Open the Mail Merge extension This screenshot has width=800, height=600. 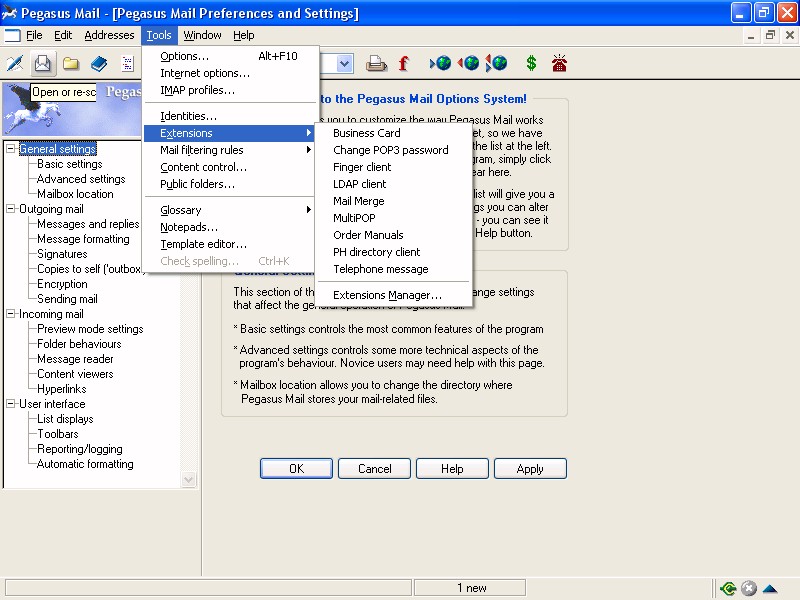[393, 201]
